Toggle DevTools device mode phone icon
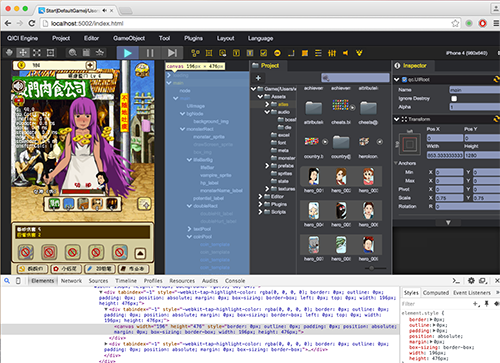500x363 pixels. tap(18, 281)
